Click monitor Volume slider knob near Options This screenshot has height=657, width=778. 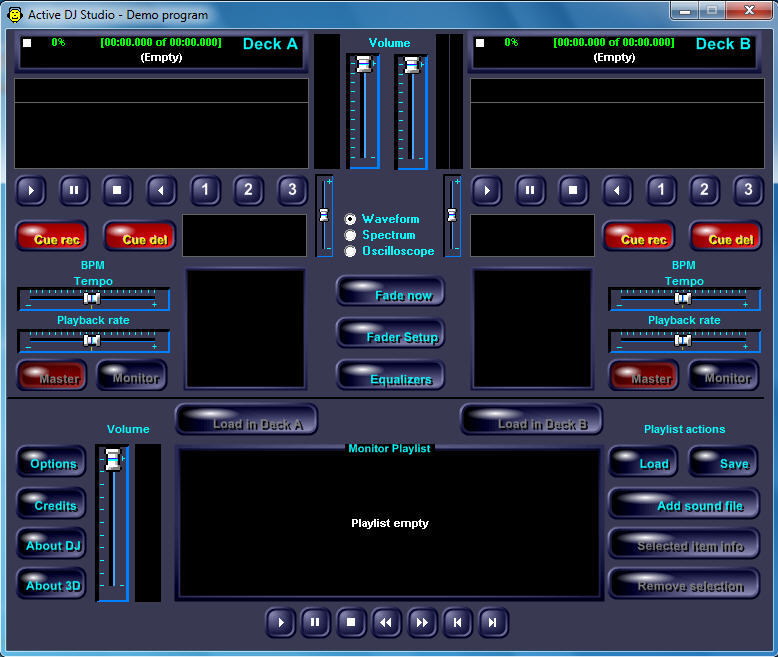113,460
